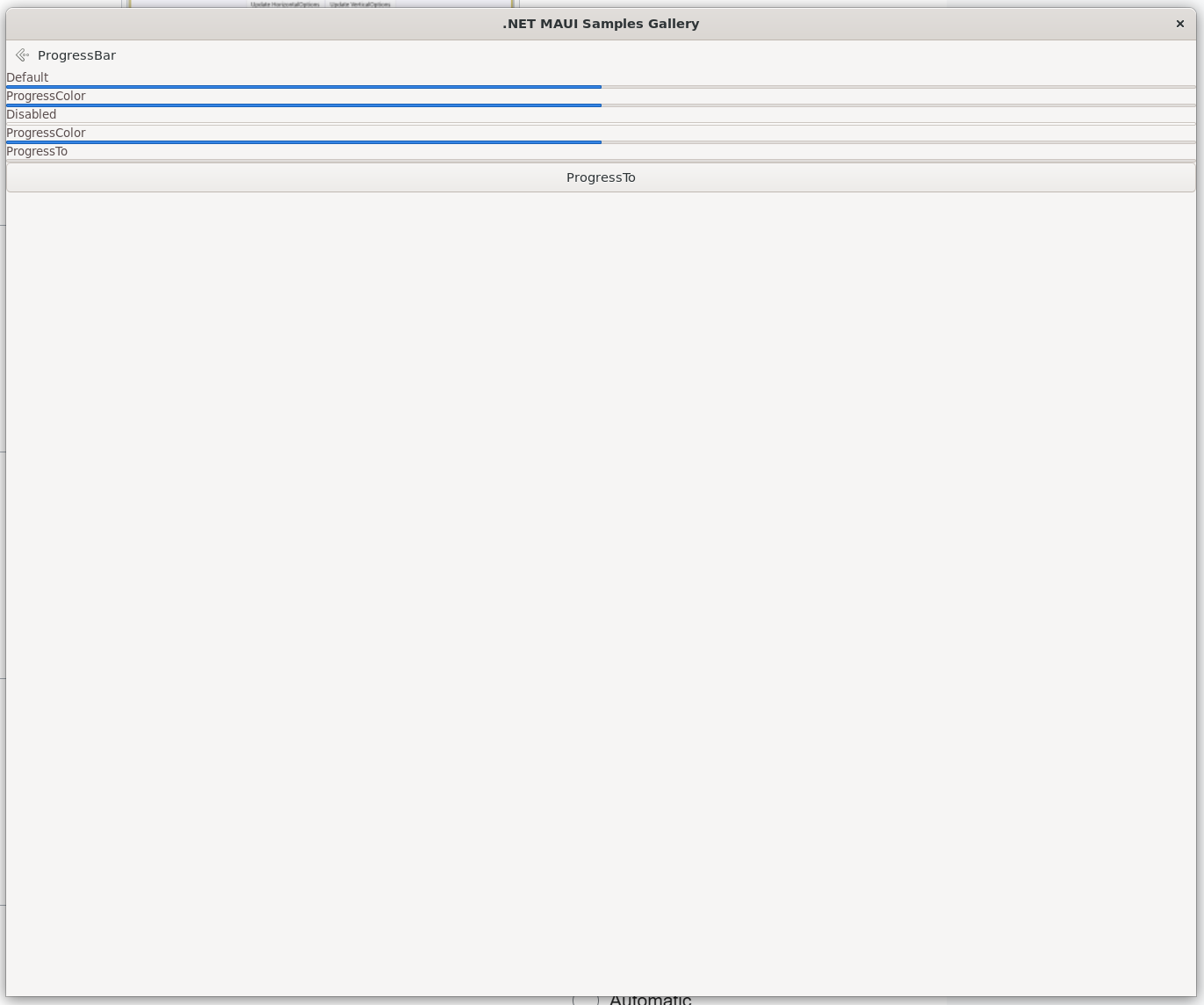Viewport: 1204px width, 1005px height.
Task: Click the empty progress bar under Disabled
Action: pyautogui.click(x=601, y=124)
